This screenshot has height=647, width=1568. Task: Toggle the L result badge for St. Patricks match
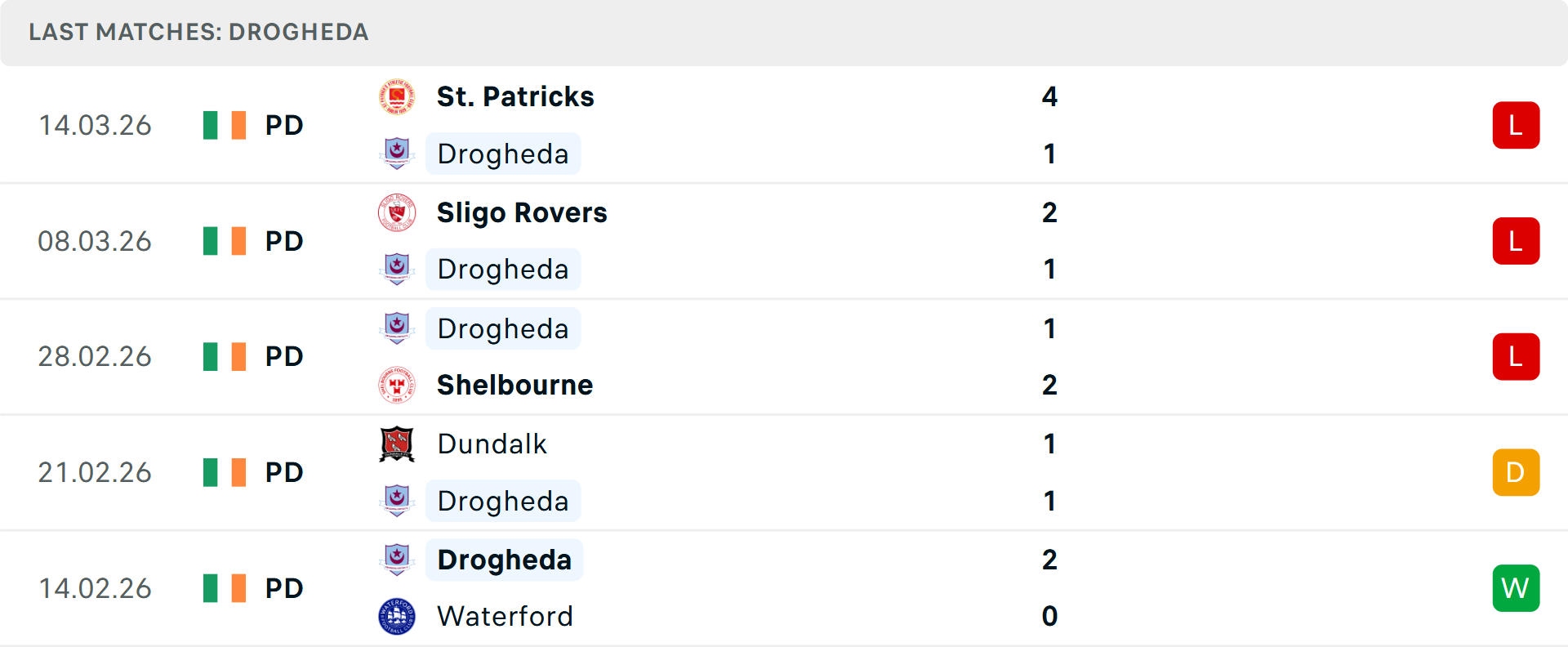tap(1516, 125)
